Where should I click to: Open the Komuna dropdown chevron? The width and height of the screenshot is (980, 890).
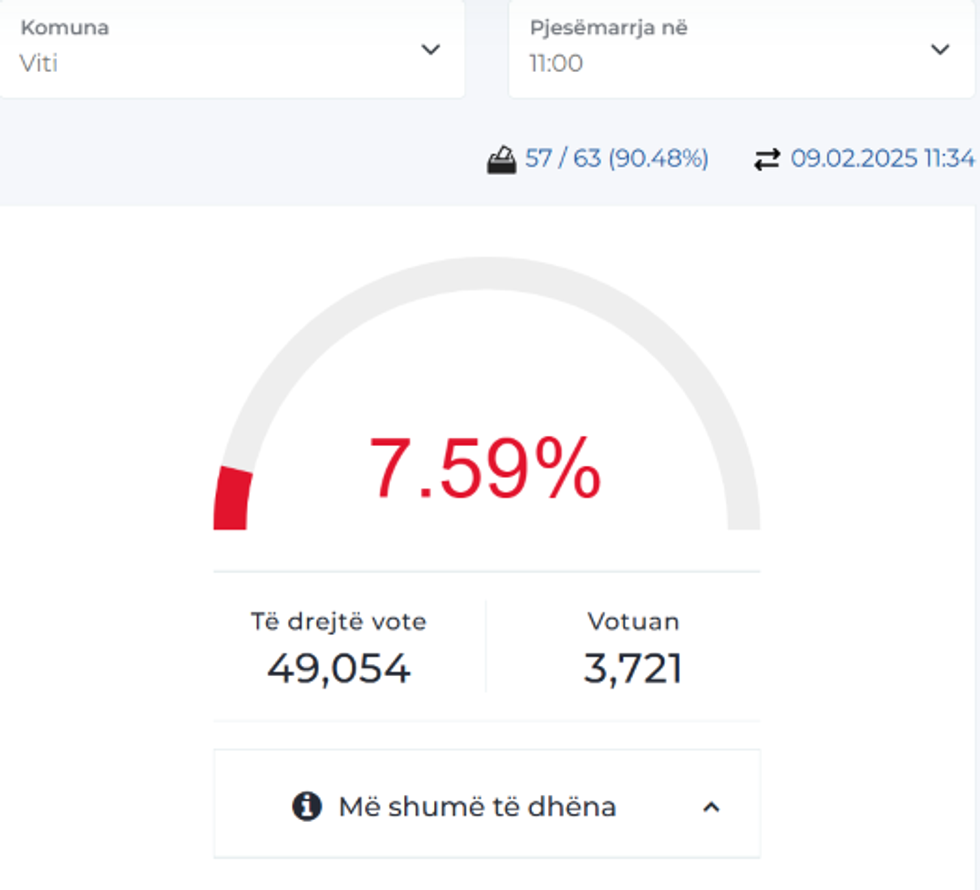[x=431, y=50]
